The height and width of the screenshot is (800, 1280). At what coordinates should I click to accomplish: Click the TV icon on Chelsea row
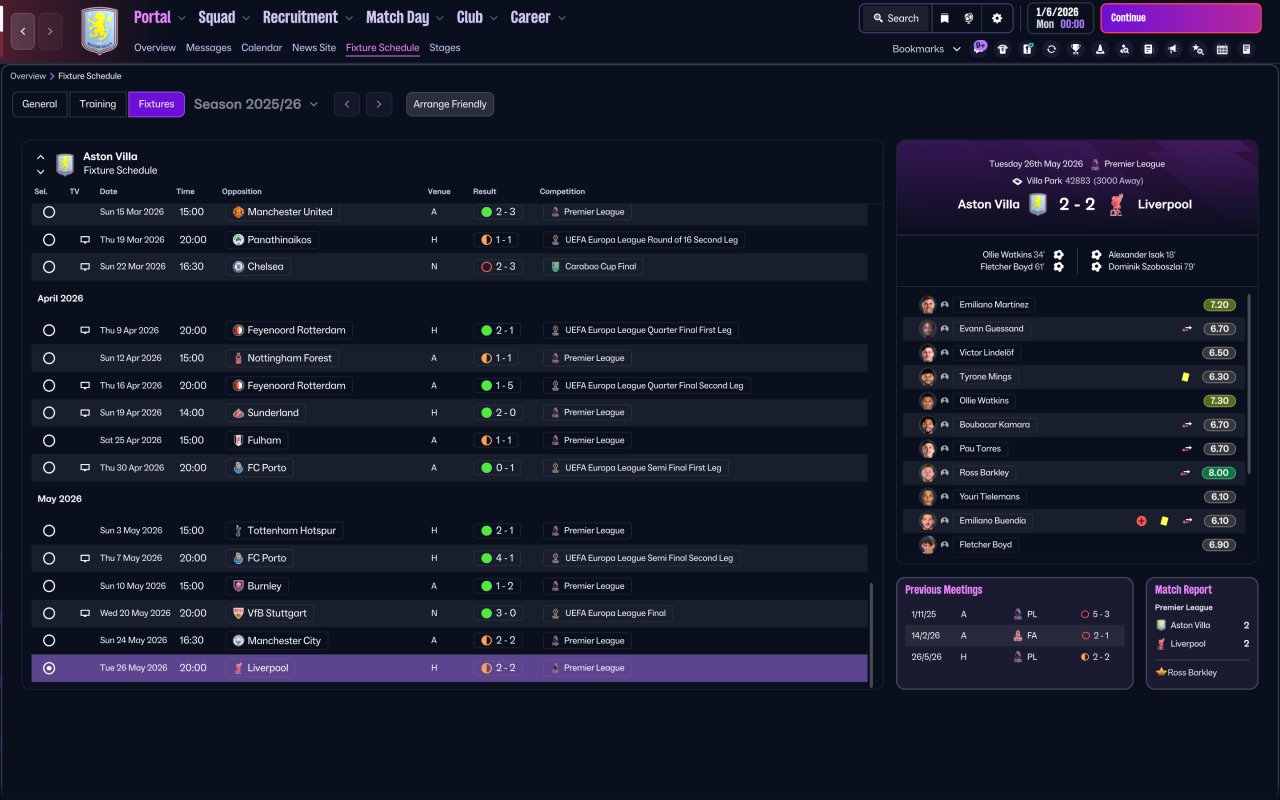pyautogui.click(x=85, y=267)
